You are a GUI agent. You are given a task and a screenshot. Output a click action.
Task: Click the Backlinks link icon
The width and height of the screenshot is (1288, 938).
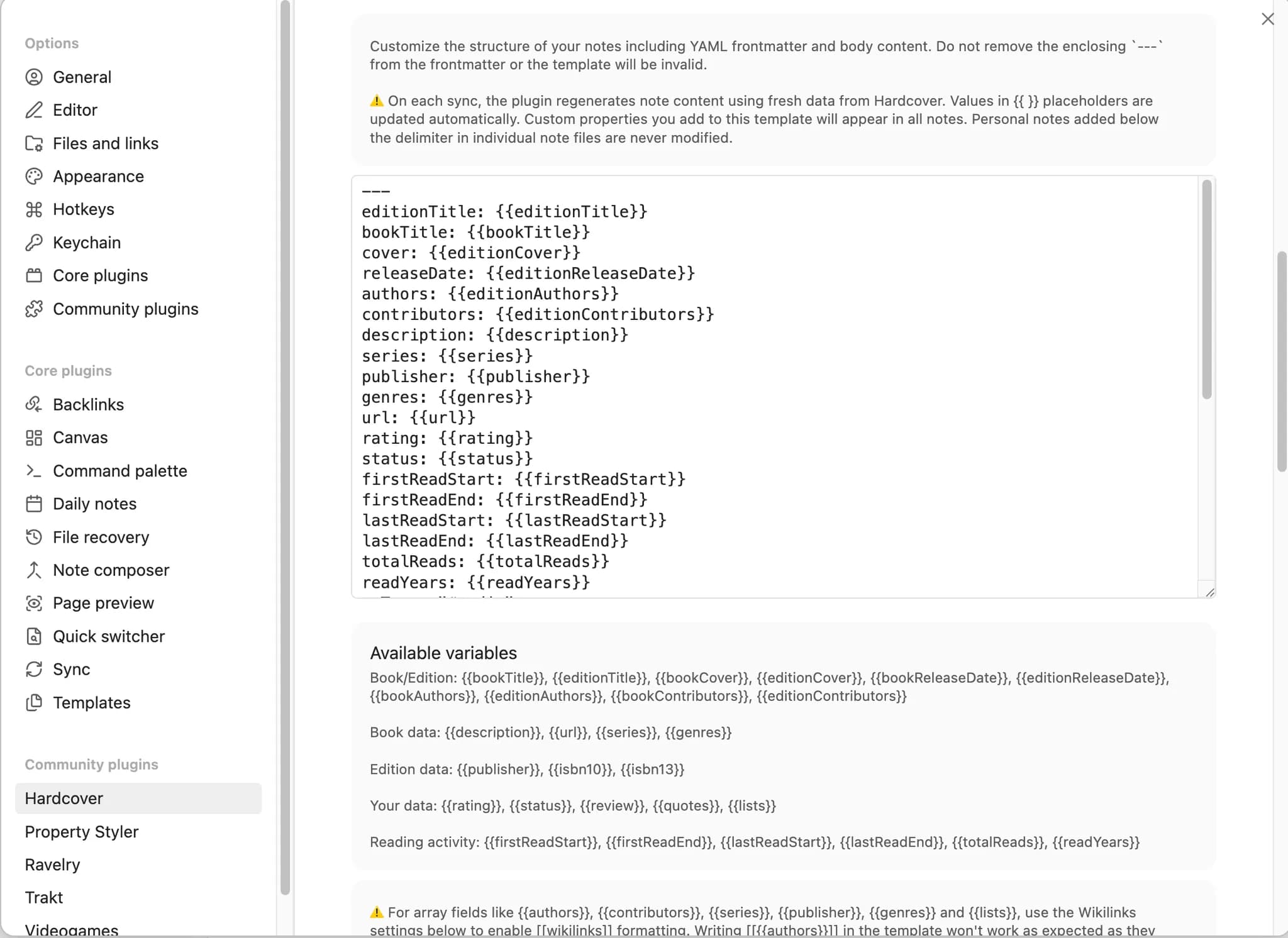34,404
